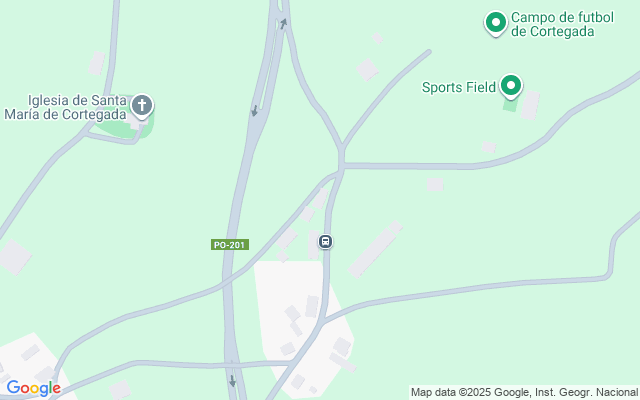640x400 pixels.
Task: Select the building right of Sports Field pin
Action: (x=530, y=105)
